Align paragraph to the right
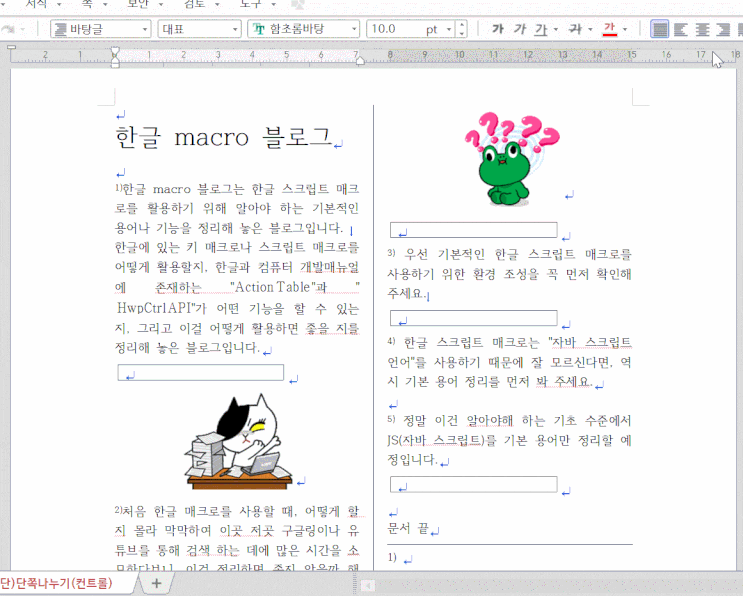 [x=723, y=29]
